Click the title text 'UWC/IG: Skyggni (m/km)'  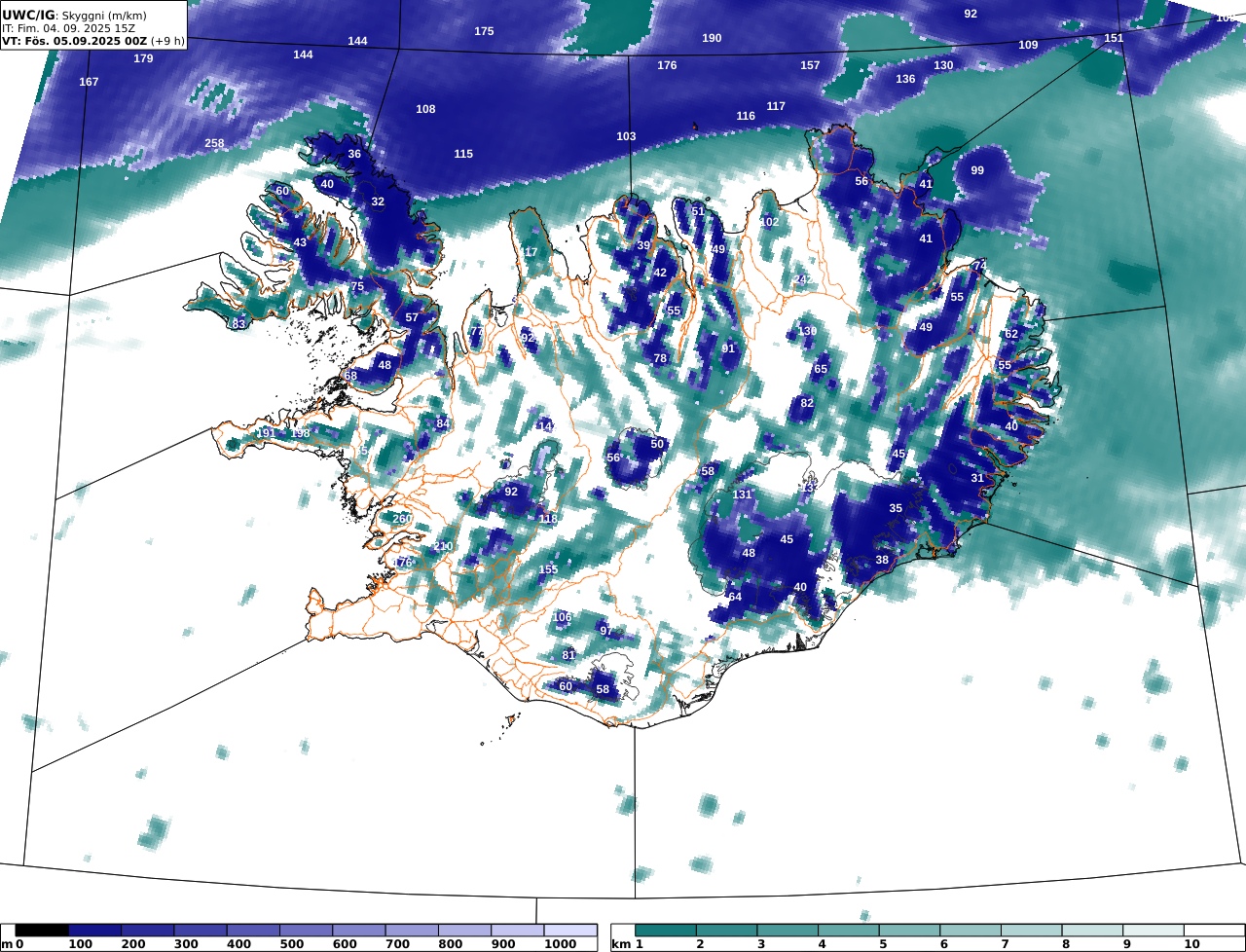tap(73, 15)
